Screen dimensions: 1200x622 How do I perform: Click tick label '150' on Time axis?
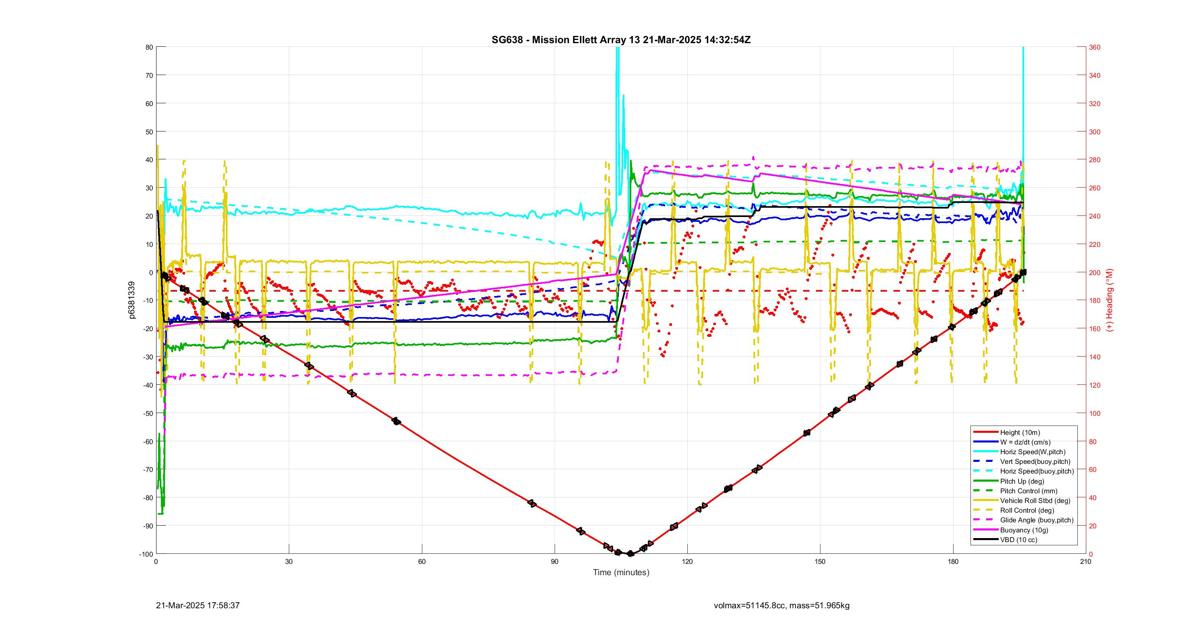coord(820,561)
